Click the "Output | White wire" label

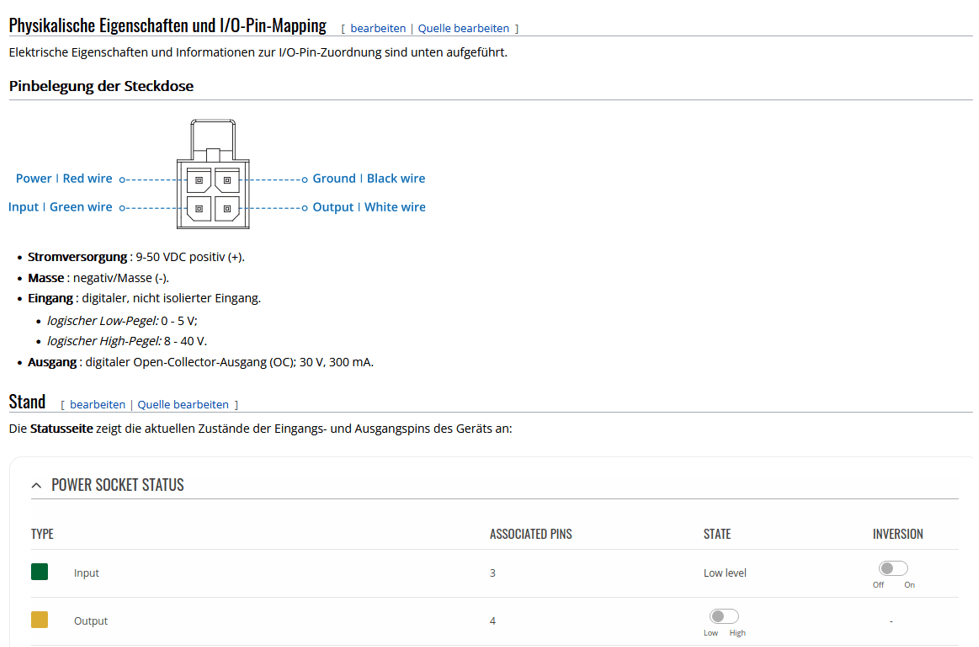[x=368, y=207]
